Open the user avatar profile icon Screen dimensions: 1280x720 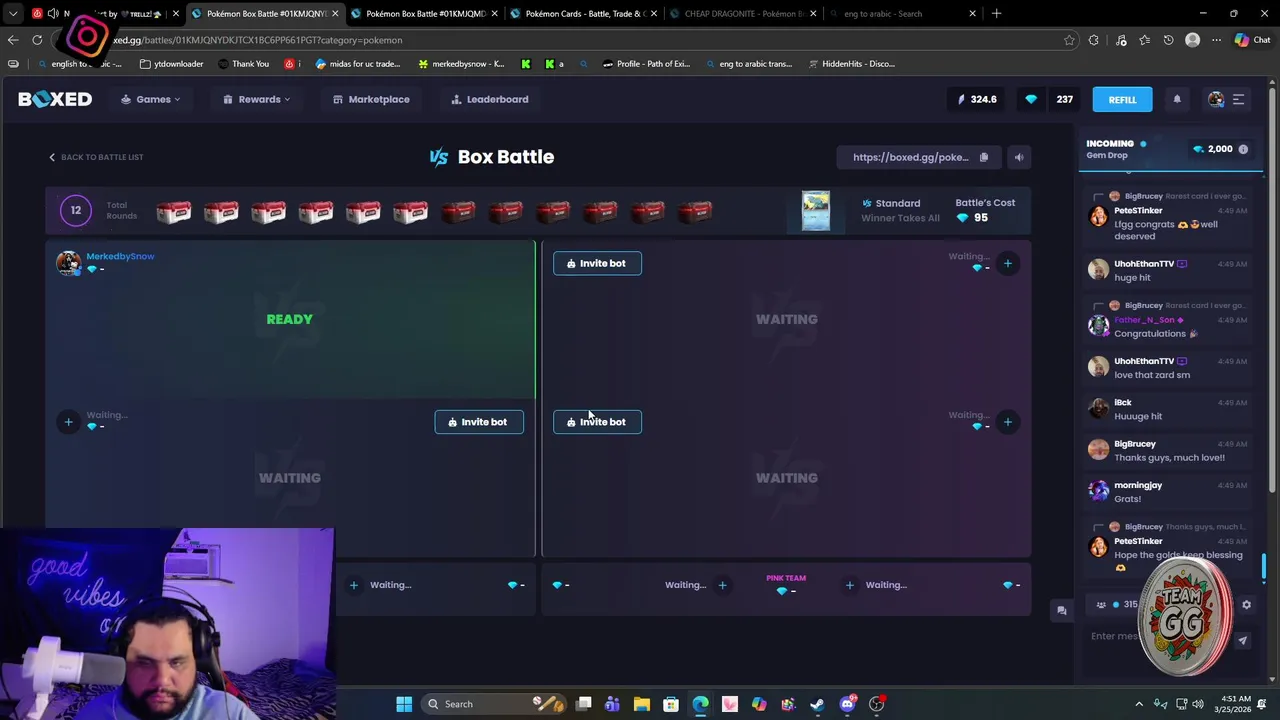point(1216,99)
